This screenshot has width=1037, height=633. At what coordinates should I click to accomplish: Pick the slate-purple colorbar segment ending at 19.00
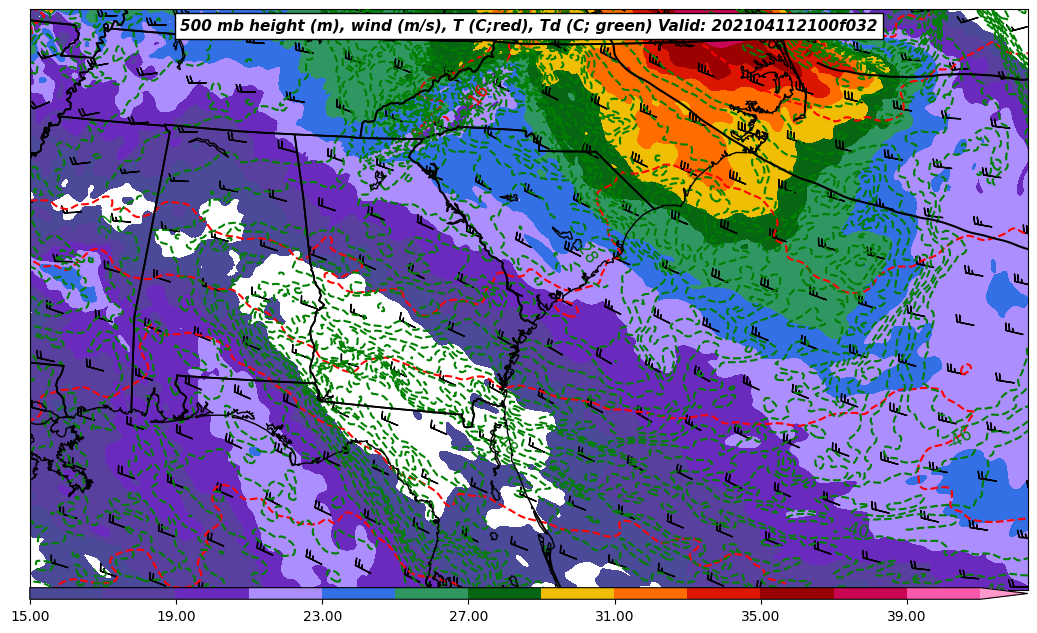pyautogui.click(x=140, y=593)
